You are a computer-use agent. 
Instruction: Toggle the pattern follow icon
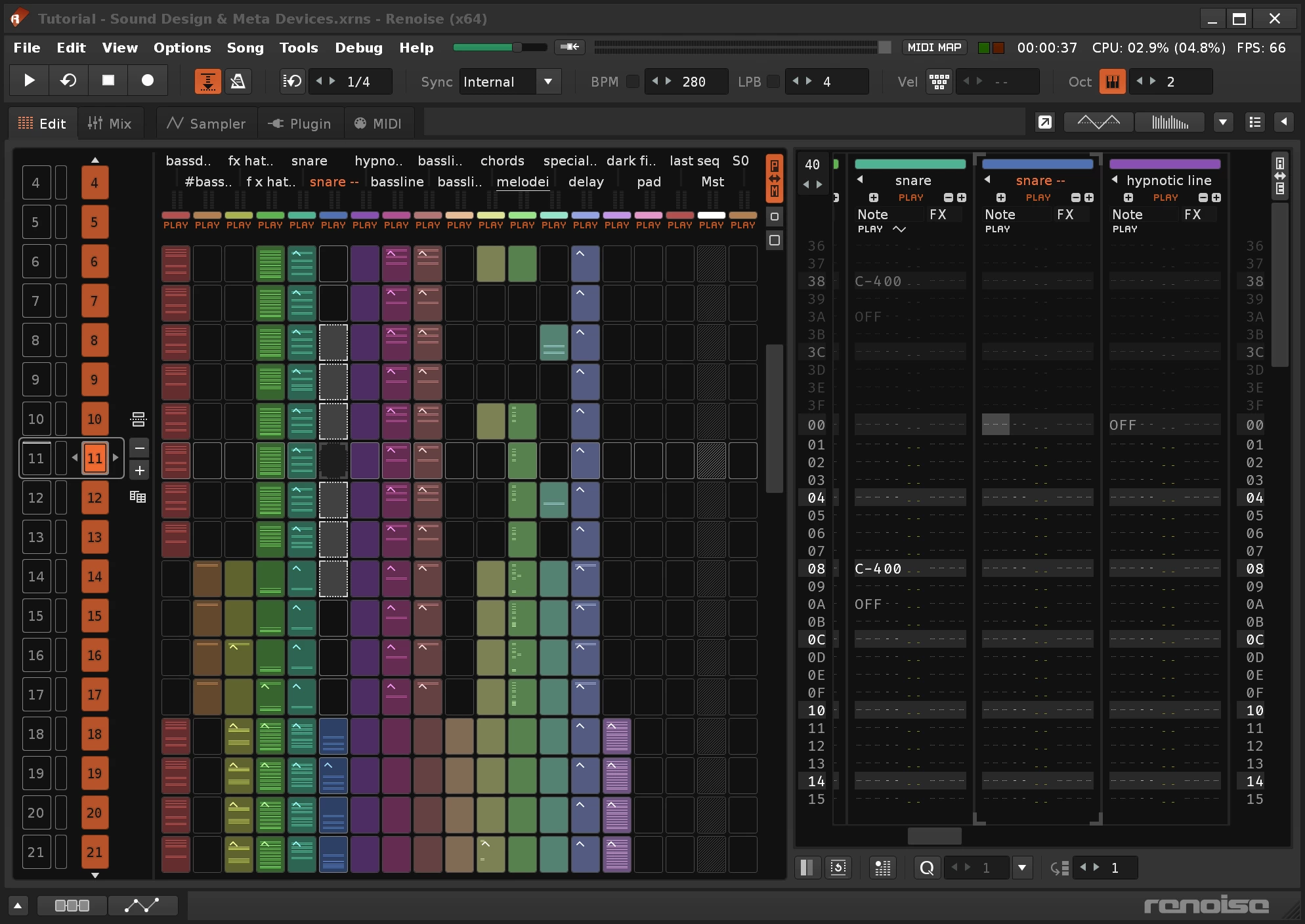coord(207,81)
